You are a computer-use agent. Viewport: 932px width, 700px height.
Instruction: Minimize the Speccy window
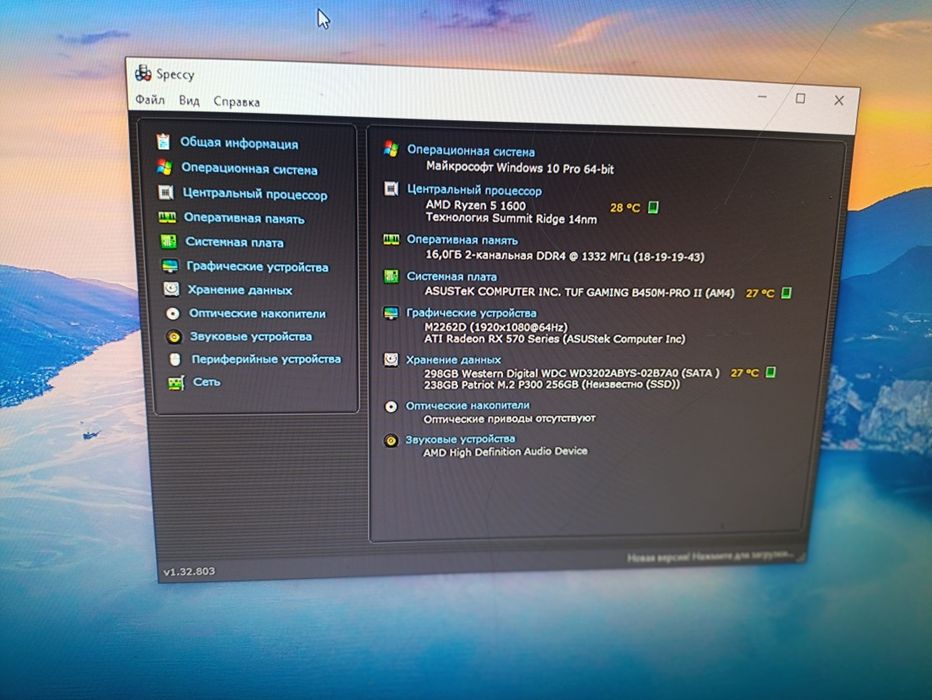point(763,96)
